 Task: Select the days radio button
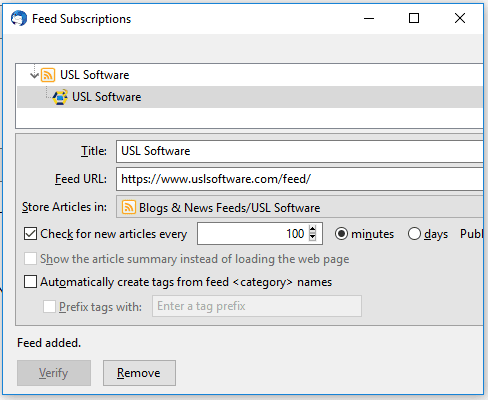[x=414, y=234]
